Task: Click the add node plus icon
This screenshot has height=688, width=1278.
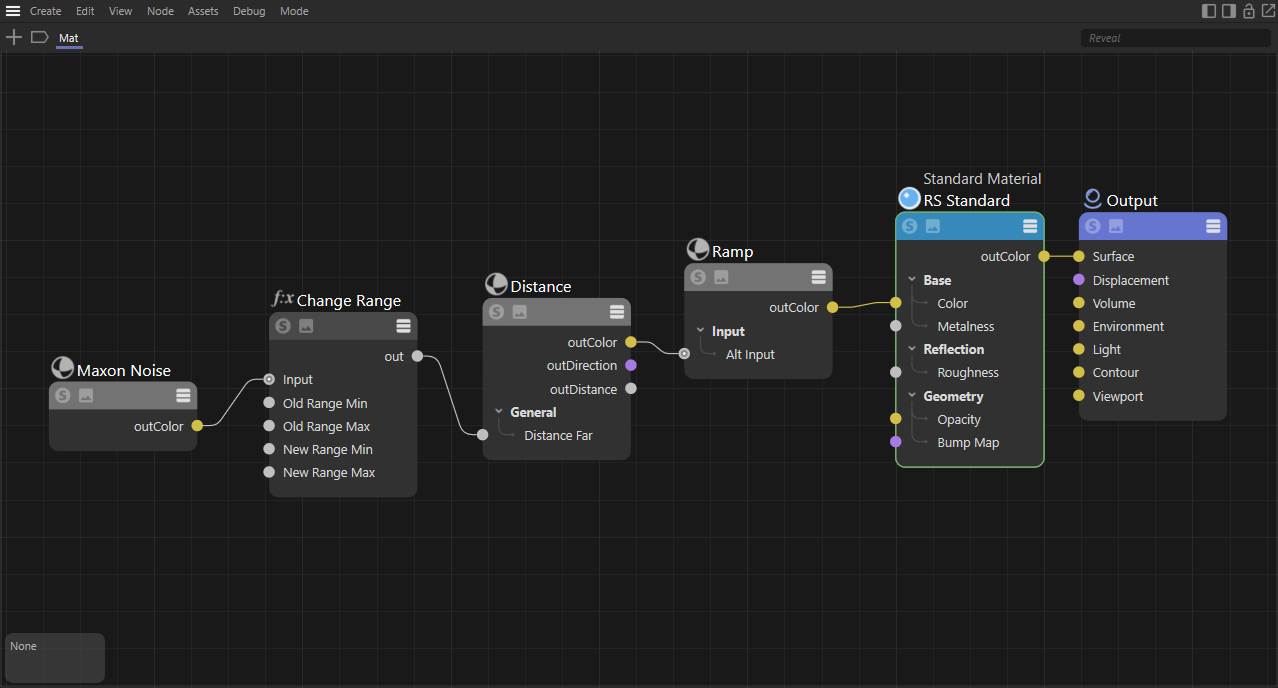Action: click(14, 37)
